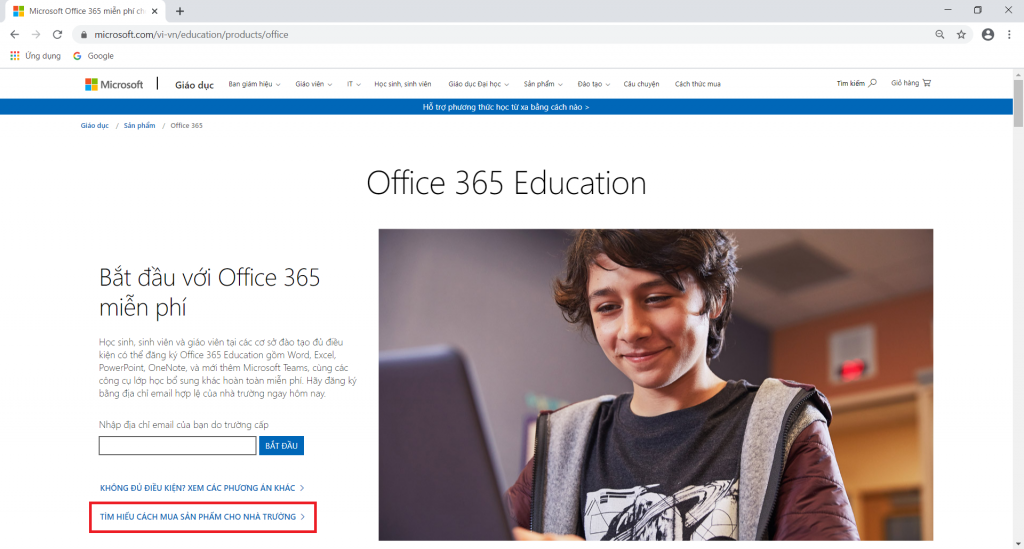Click the blue remote learning support banner
The width and height of the screenshot is (1024, 549).
(506, 107)
